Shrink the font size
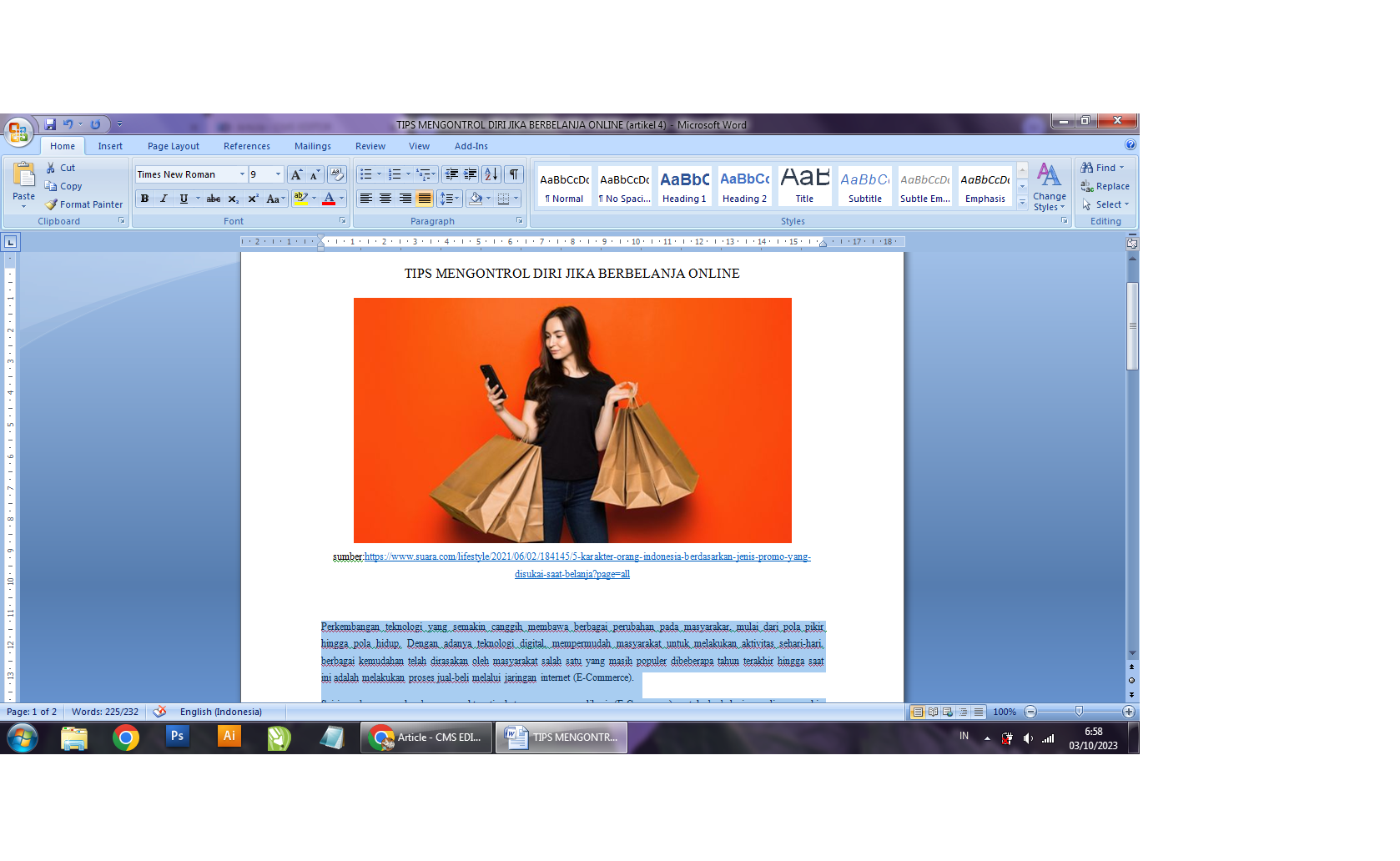The width and height of the screenshot is (1400, 861). click(315, 174)
